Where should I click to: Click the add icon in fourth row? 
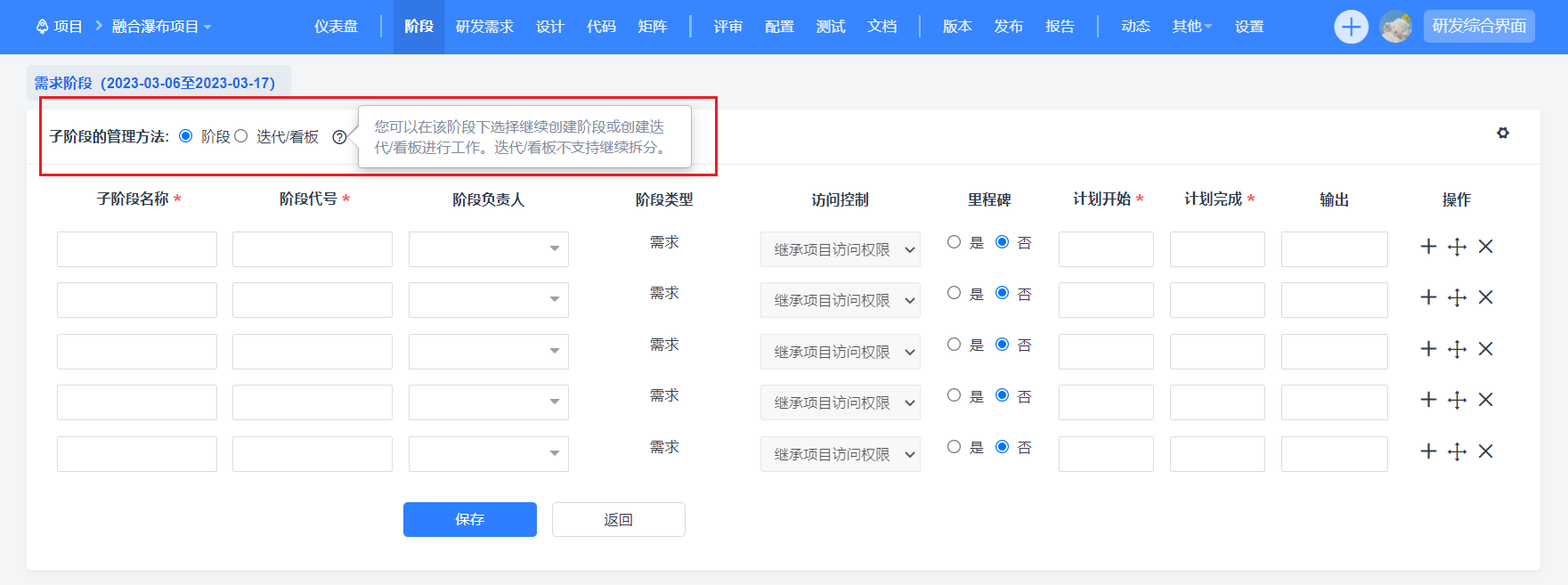click(1428, 400)
